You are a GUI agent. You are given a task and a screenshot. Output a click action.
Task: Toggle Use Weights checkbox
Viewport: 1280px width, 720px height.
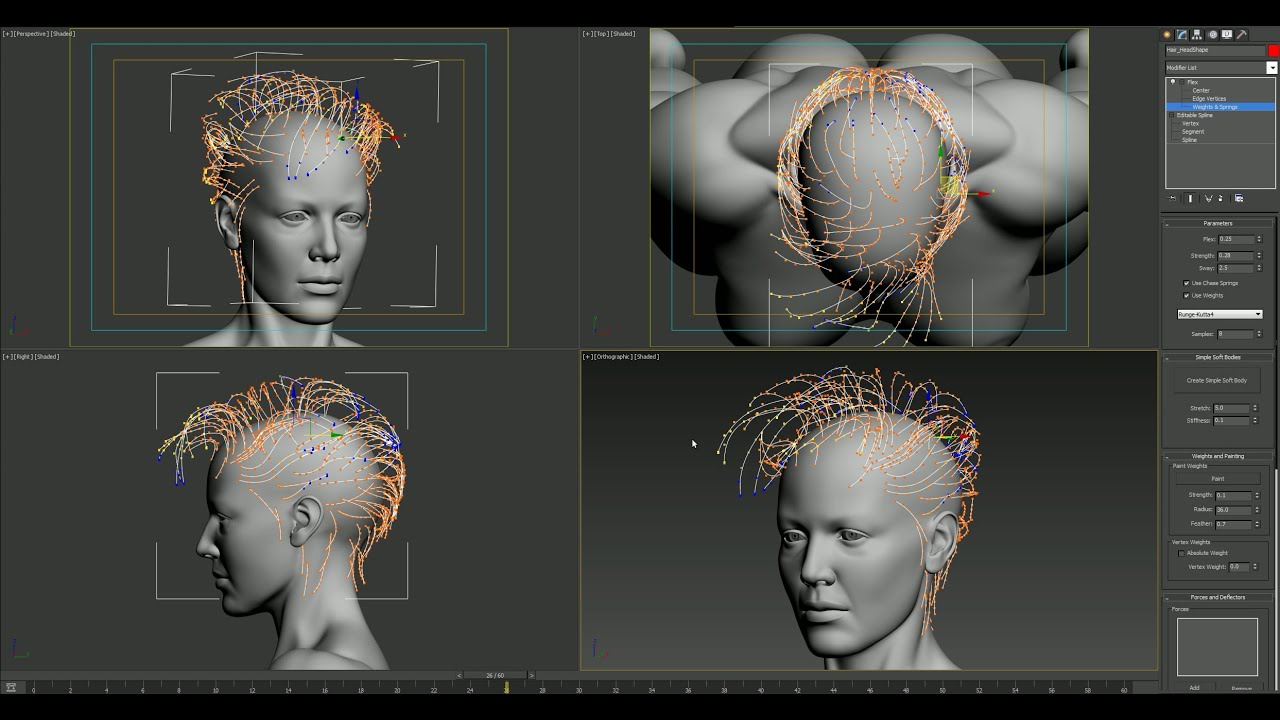pyautogui.click(x=1187, y=295)
